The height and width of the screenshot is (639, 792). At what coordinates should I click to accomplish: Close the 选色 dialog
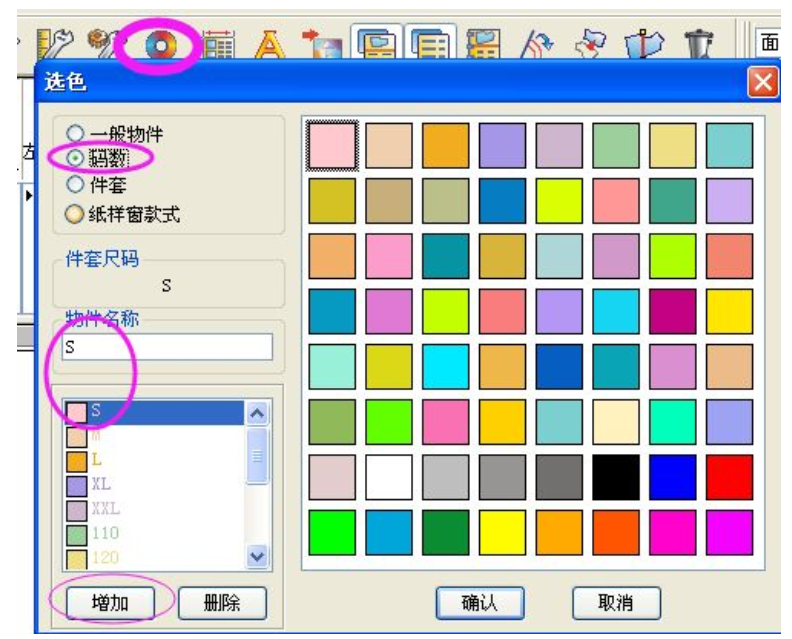pos(763,82)
